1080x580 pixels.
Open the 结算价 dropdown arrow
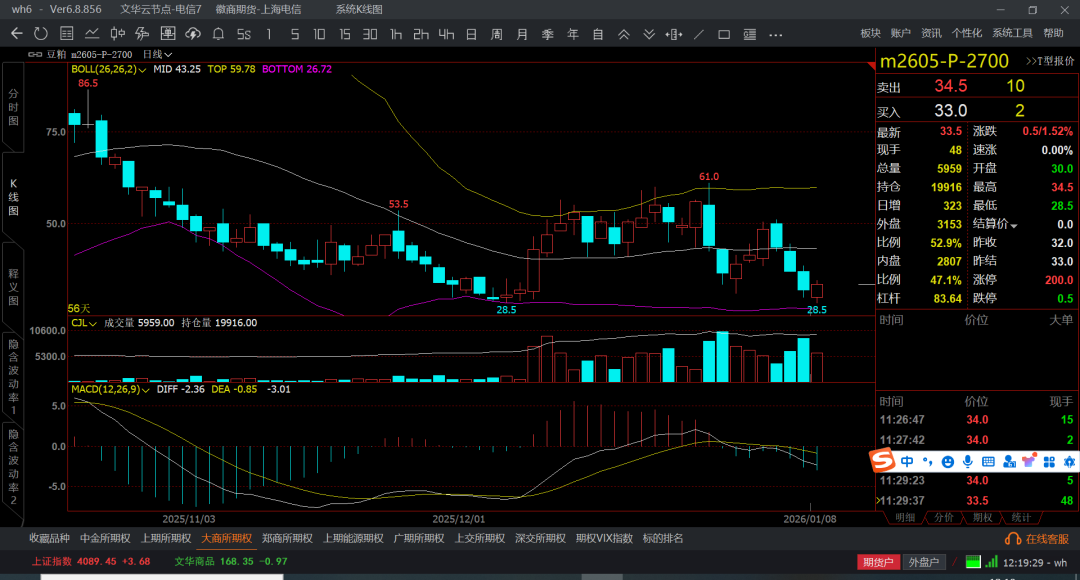tap(1014, 225)
